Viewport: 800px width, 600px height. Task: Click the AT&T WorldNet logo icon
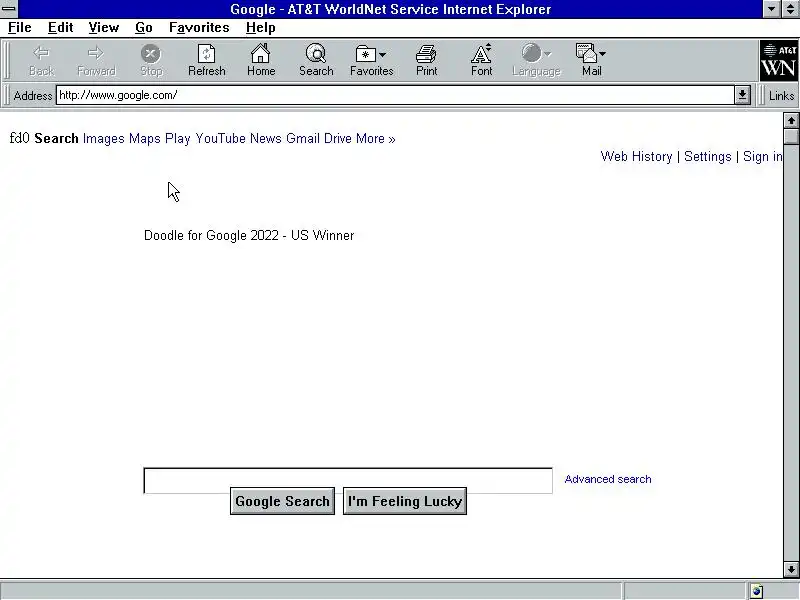tap(779, 61)
